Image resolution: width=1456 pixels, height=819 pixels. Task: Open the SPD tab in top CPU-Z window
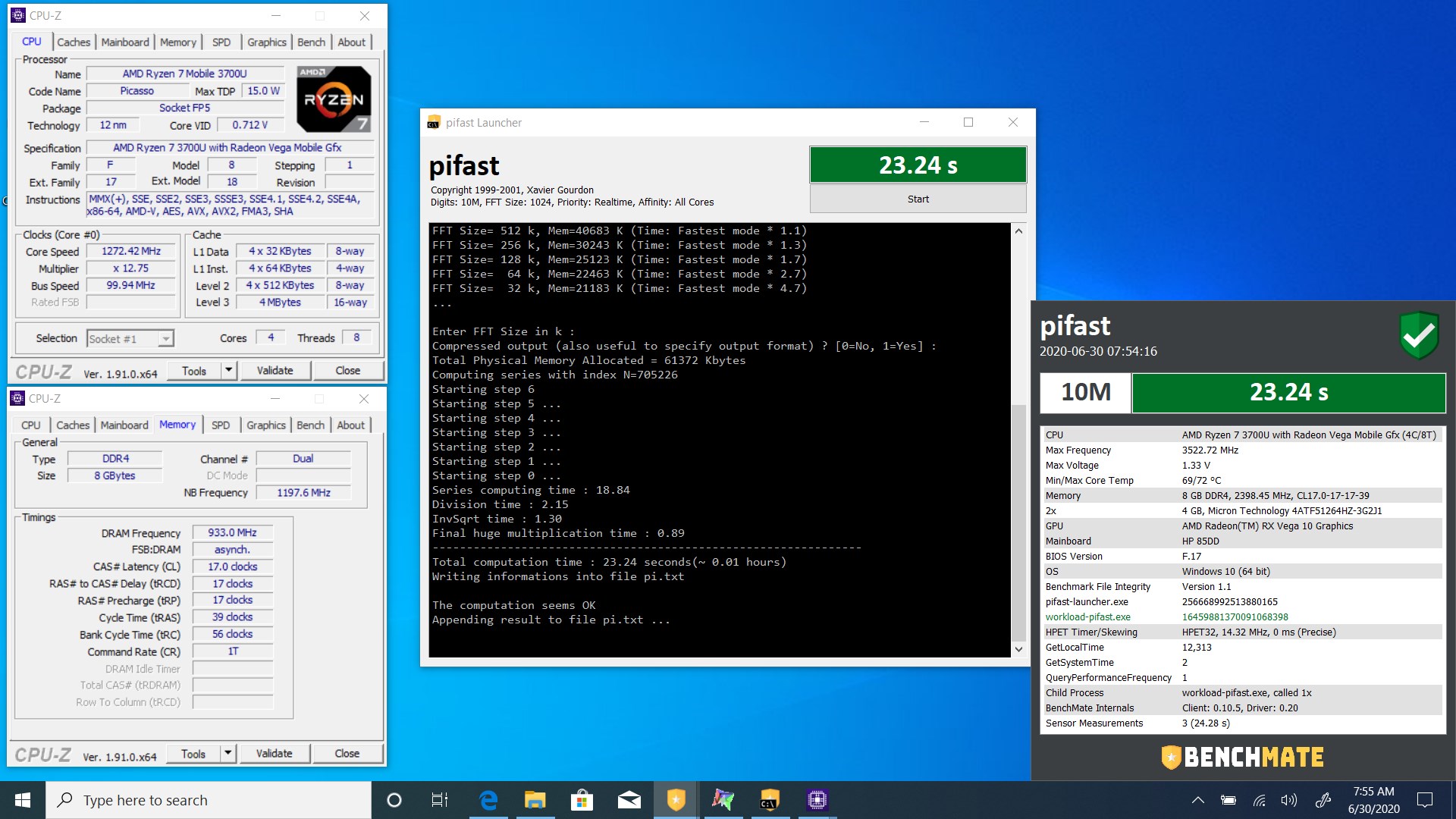point(221,42)
